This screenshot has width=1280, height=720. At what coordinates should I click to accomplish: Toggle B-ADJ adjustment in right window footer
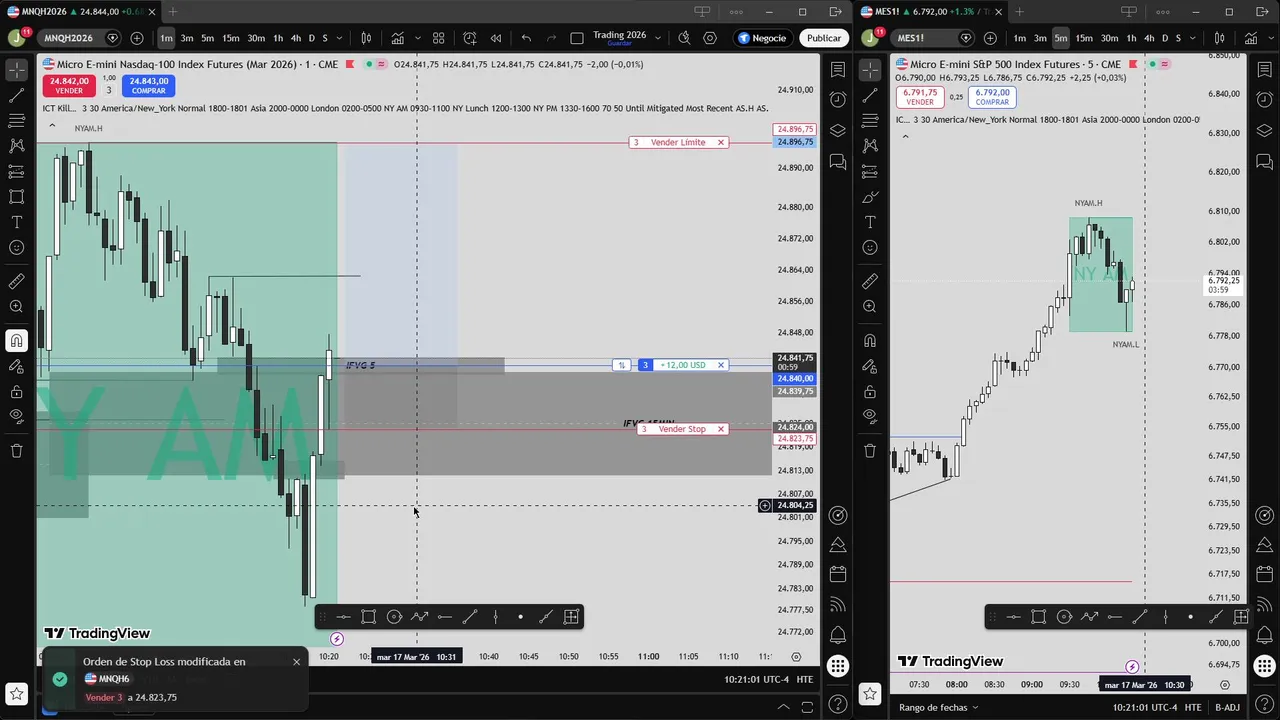pos(1227,707)
